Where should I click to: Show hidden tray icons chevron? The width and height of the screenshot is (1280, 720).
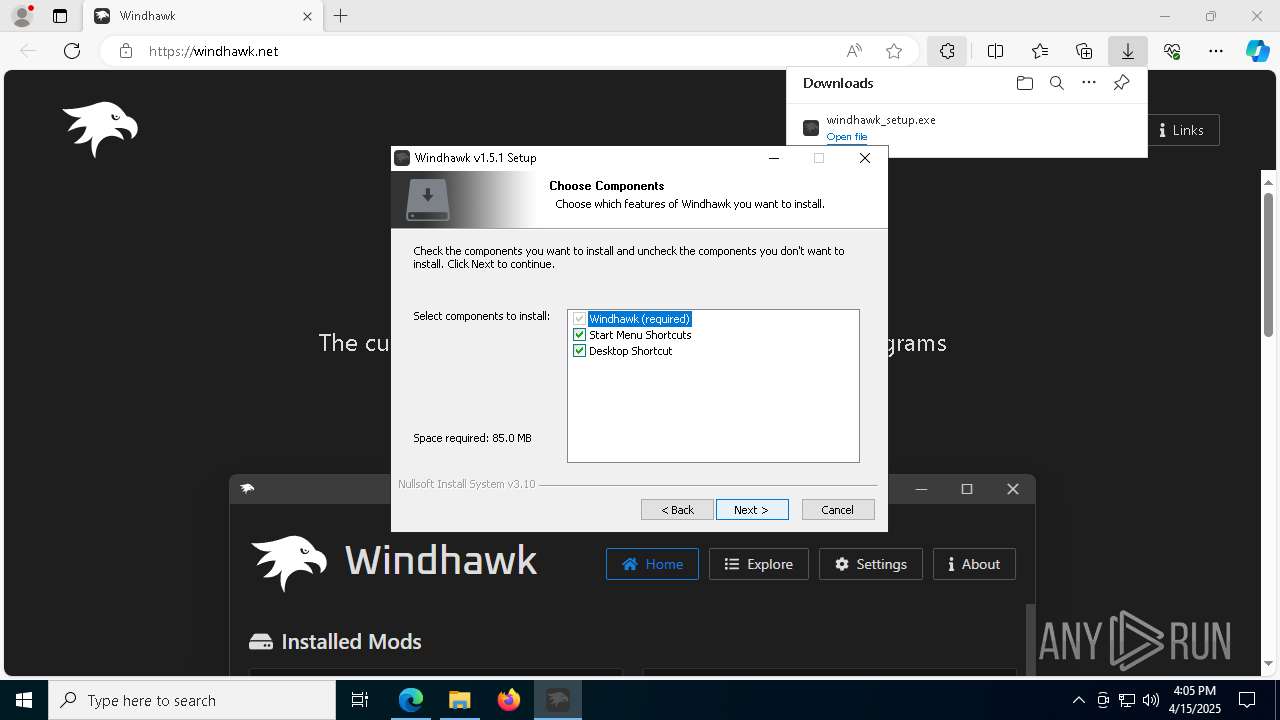[x=1078, y=700]
